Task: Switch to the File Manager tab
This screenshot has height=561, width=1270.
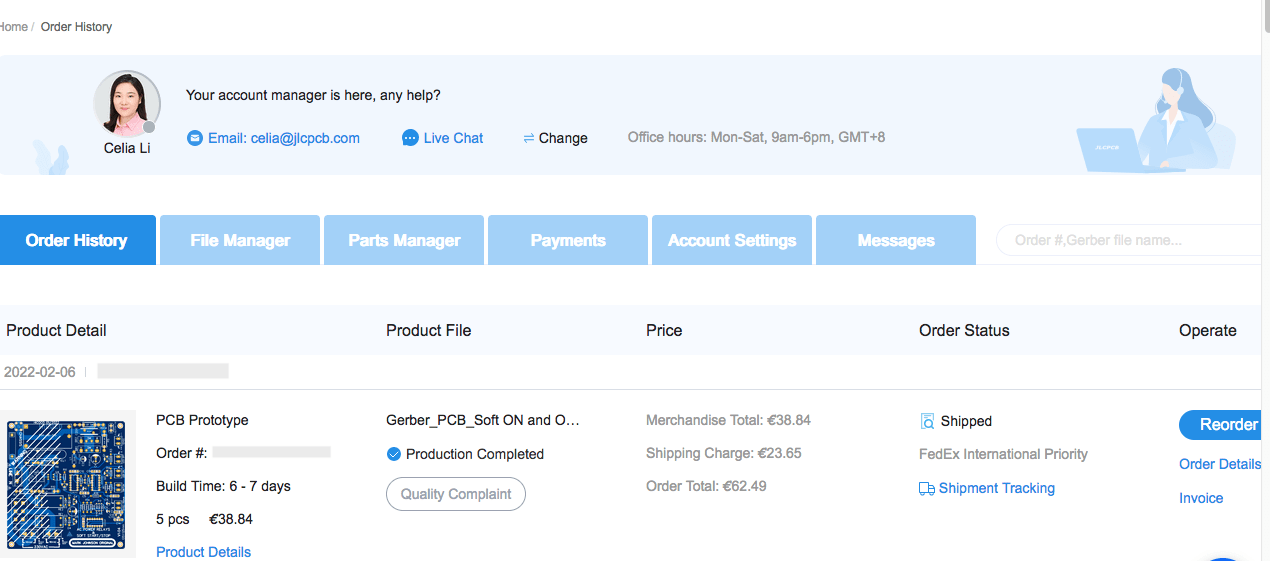Action: click(x=240, y=240)
